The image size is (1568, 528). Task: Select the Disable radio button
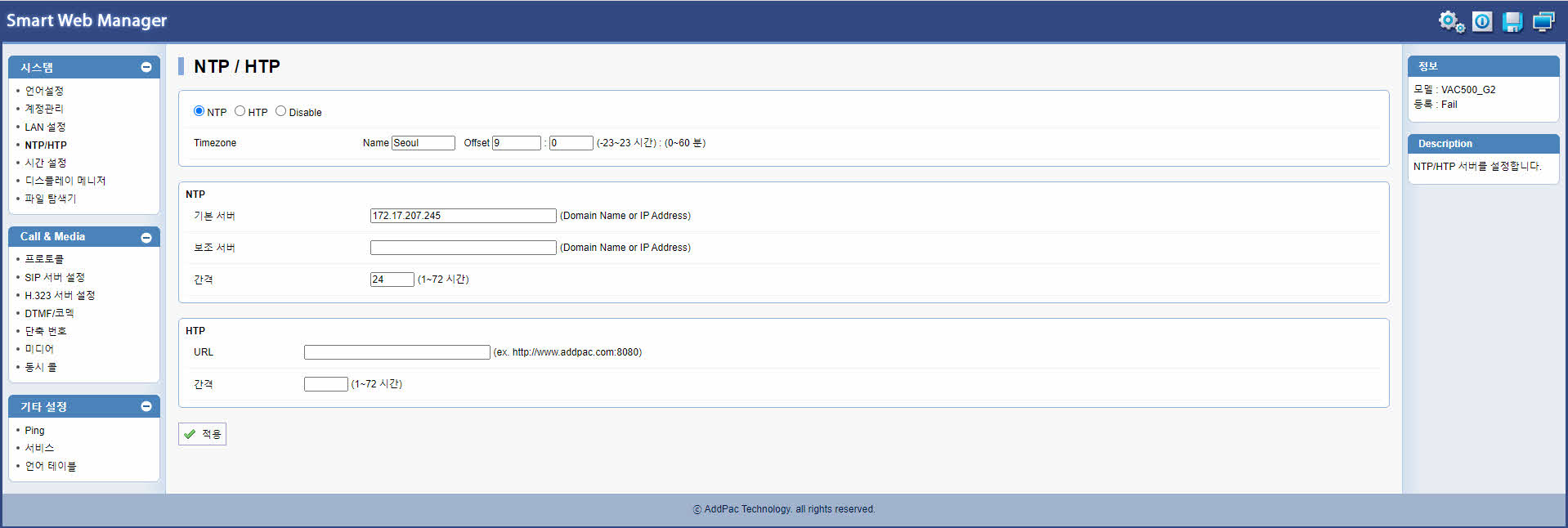[x=280, y=111]
